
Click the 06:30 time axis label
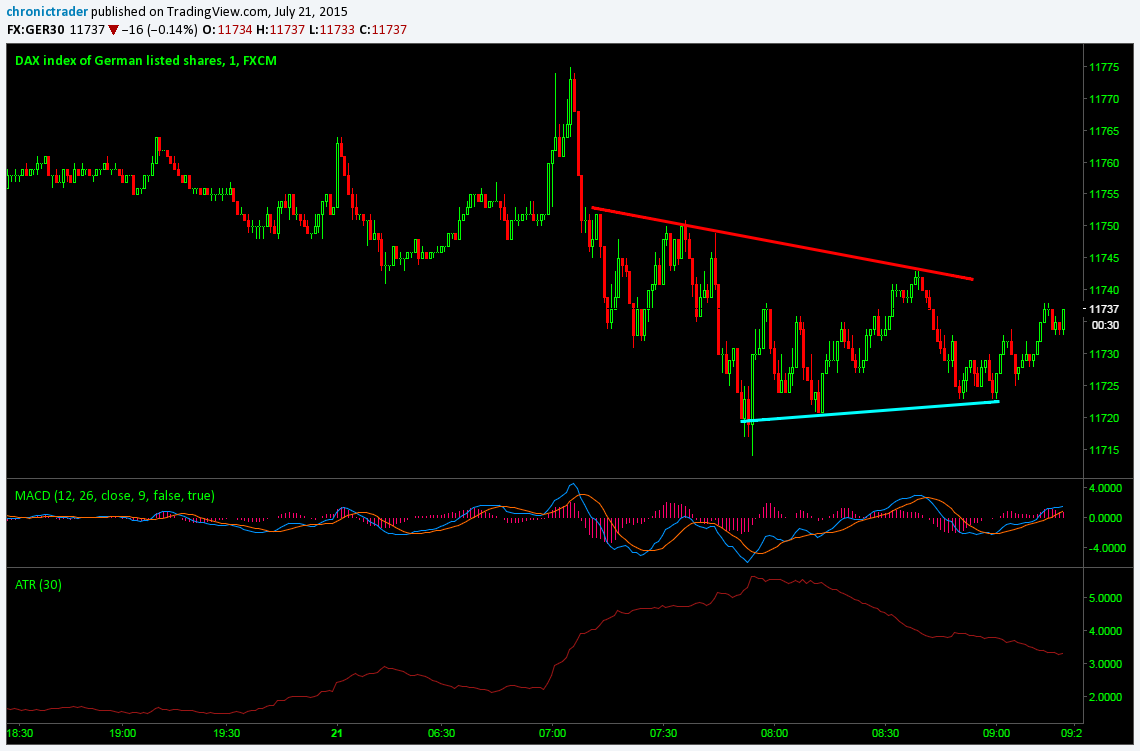441,733
